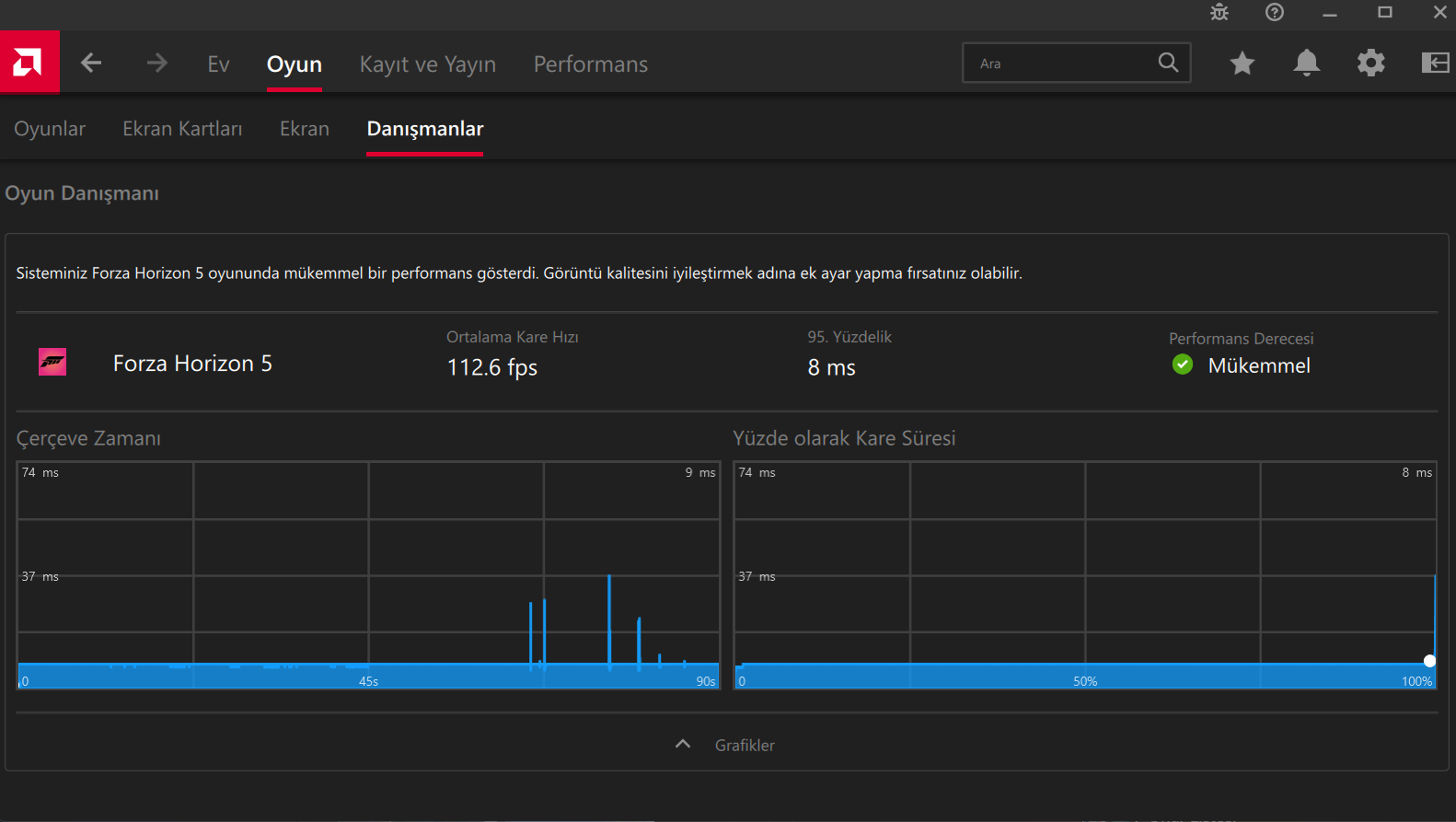
Task: Click the Yüzde olarak Kare Süresi chart
Action: pos(1085,575)
